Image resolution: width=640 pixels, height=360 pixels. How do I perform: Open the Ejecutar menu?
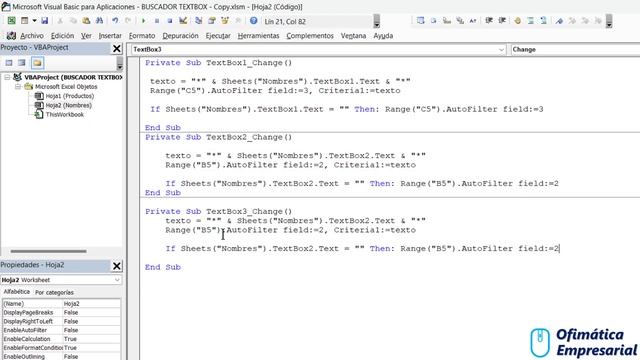point(218,36)
